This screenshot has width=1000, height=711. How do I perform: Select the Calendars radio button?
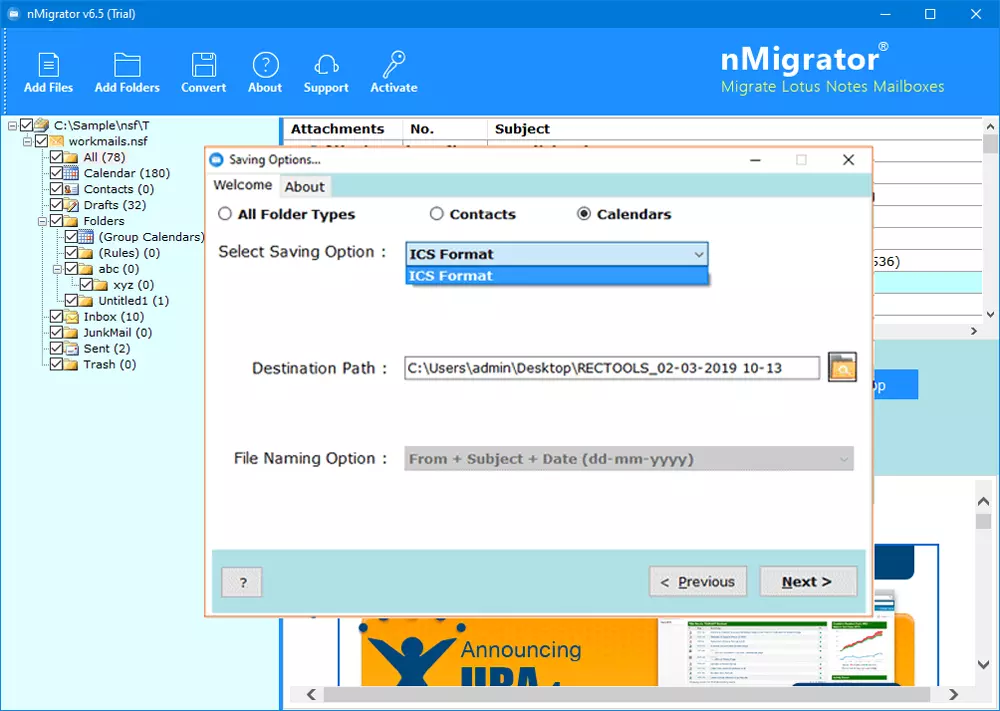(x=584, y=214)
